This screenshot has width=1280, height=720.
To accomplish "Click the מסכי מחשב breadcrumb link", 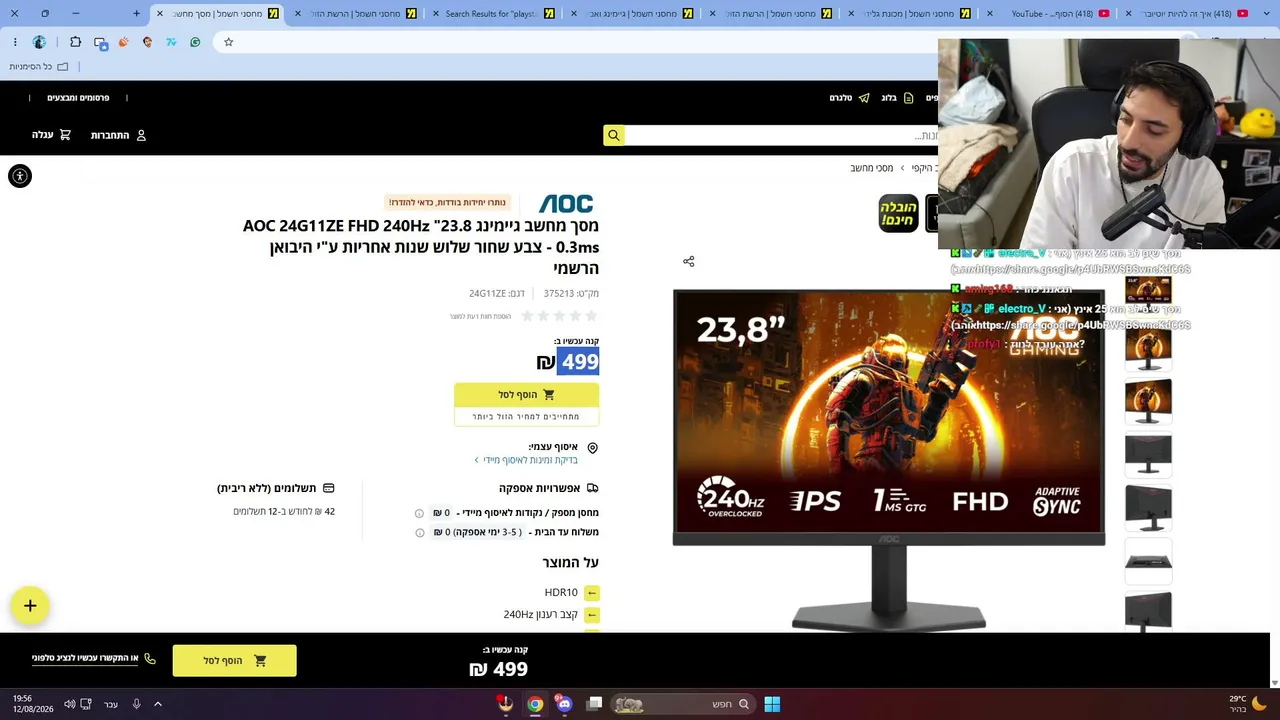I will (872, 168).
